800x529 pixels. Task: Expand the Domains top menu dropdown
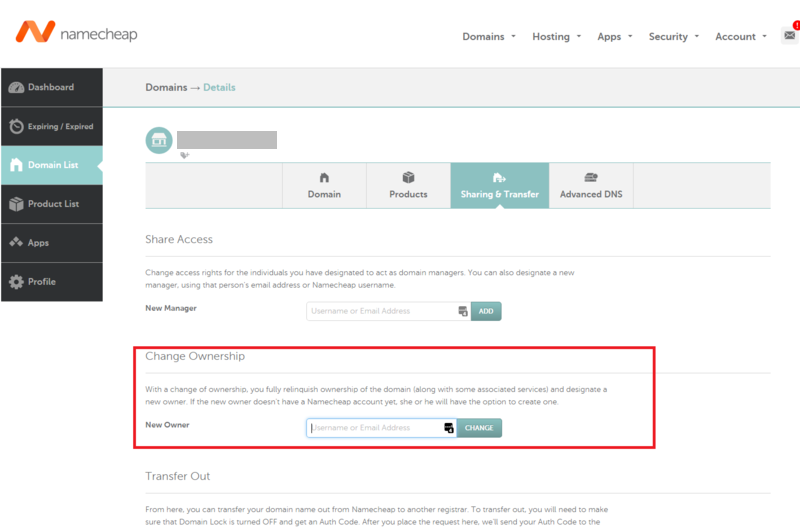(489, 37)
